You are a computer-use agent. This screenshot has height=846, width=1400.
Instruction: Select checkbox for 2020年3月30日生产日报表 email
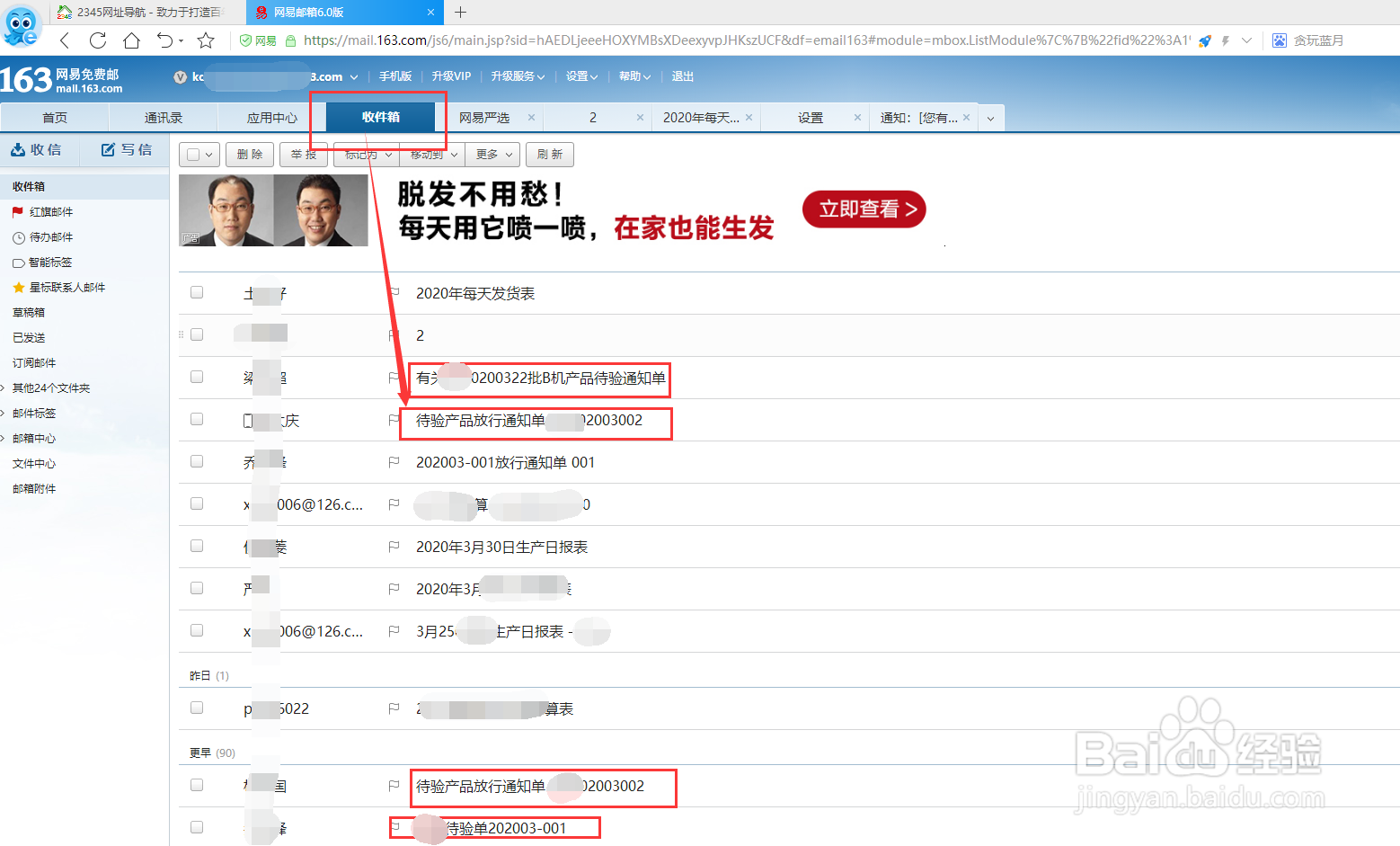point(197,546)
